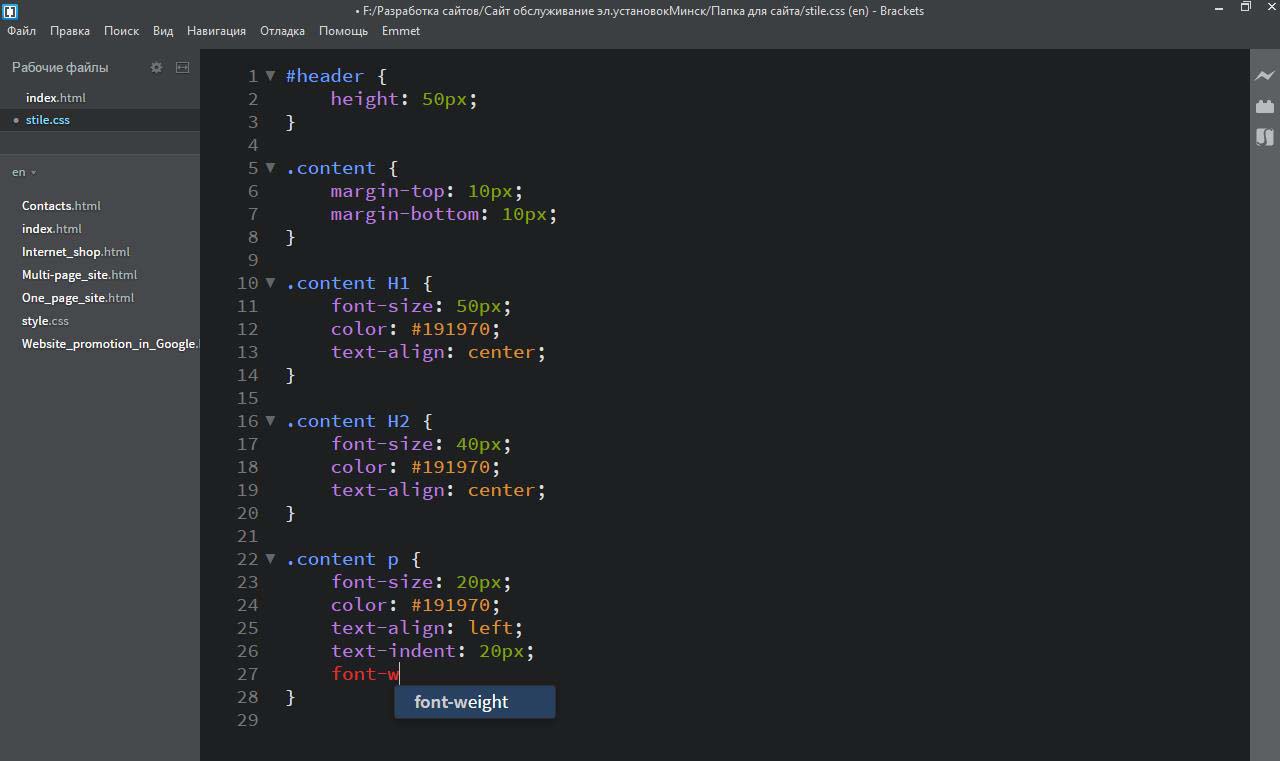The image size is (1280, 761).
Task: Click the split view icon beside the gear
Action: [x=182, y=67]
